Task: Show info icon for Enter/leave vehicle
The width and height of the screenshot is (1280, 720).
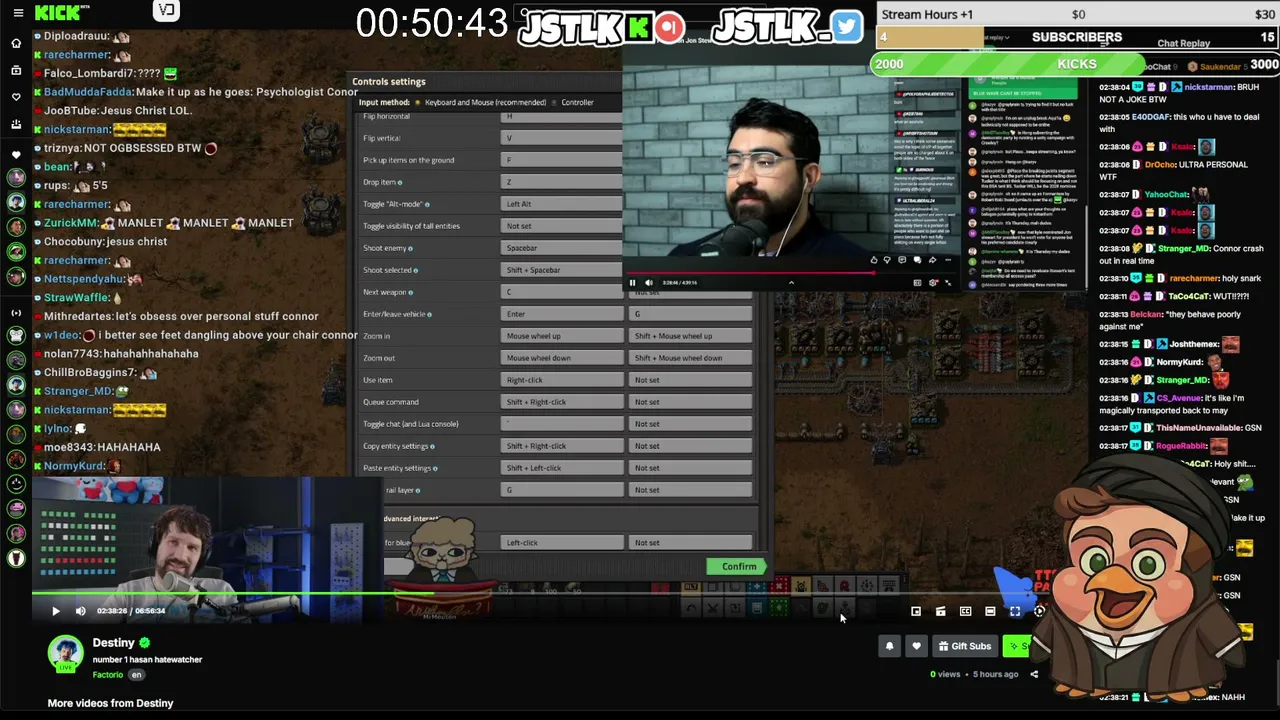Action: (x=429, y=315)
